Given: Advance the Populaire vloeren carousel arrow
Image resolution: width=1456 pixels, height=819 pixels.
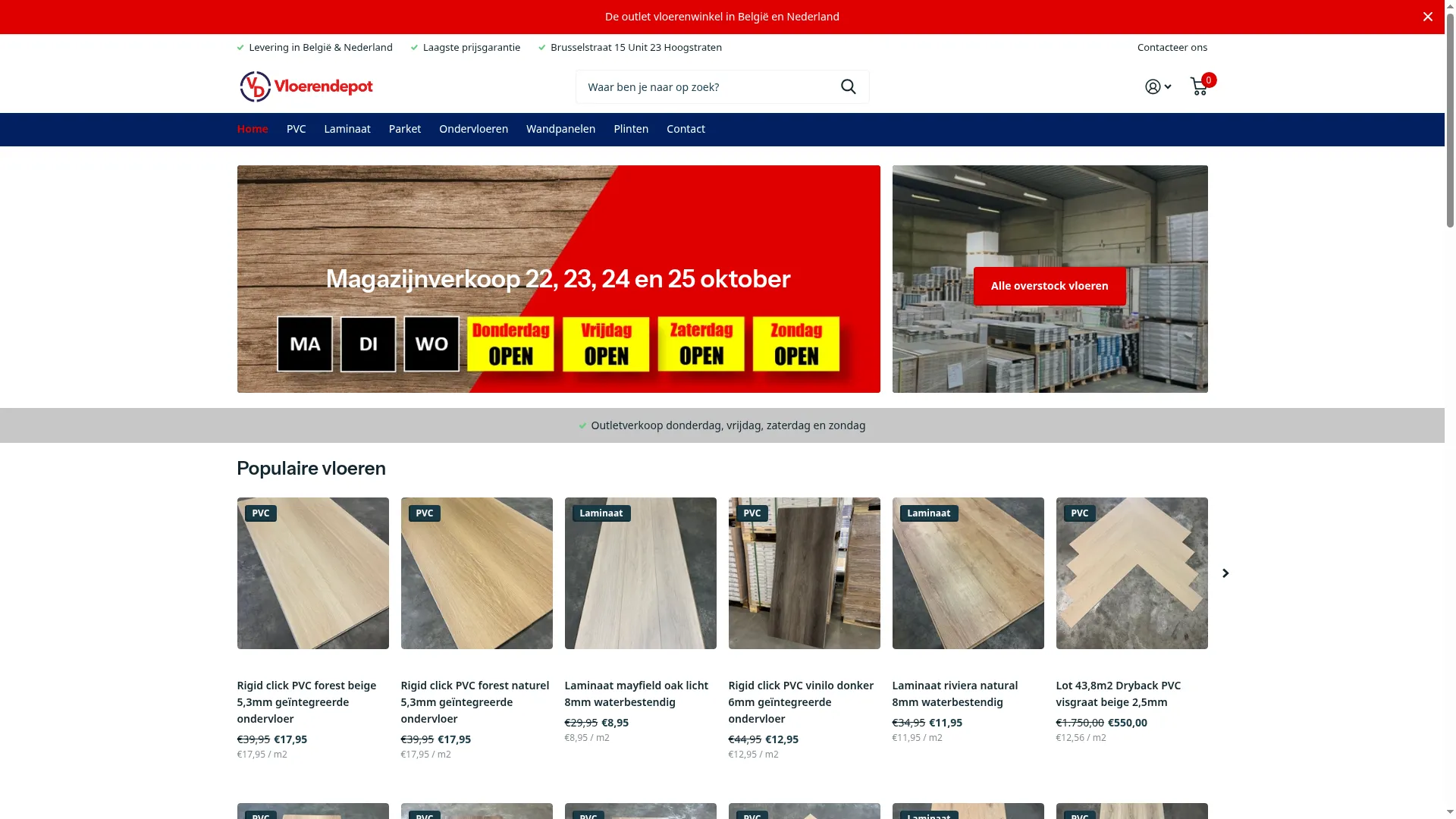Looking at the screenshot, I should tap(1225, 573).
